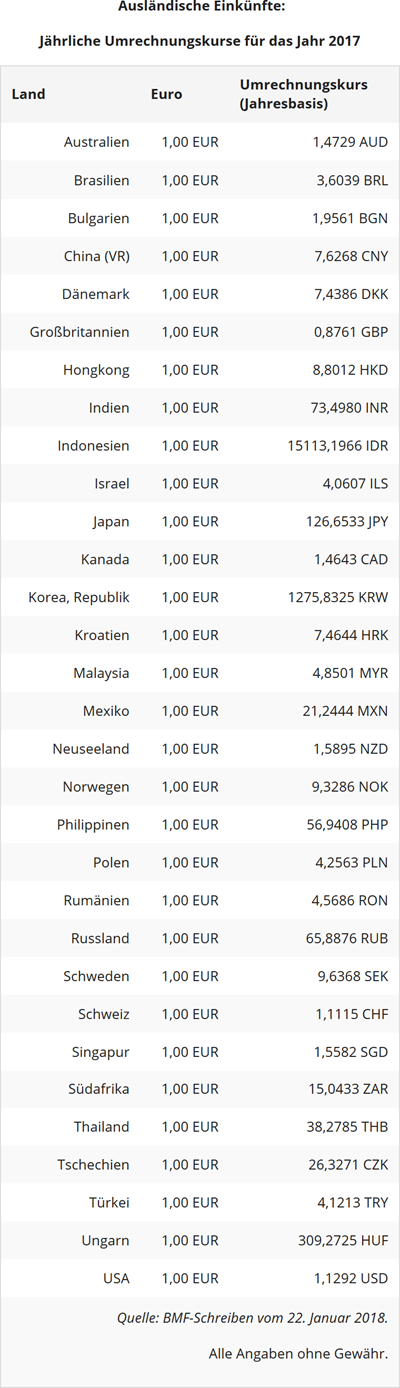Select the Schweiz row label

coord(104,1016)
